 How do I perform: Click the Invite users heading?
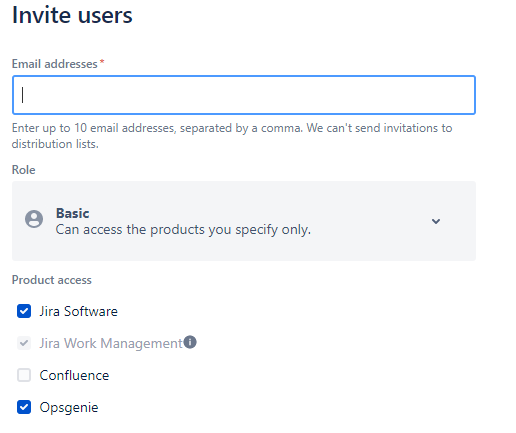click(x=72, y=15)
